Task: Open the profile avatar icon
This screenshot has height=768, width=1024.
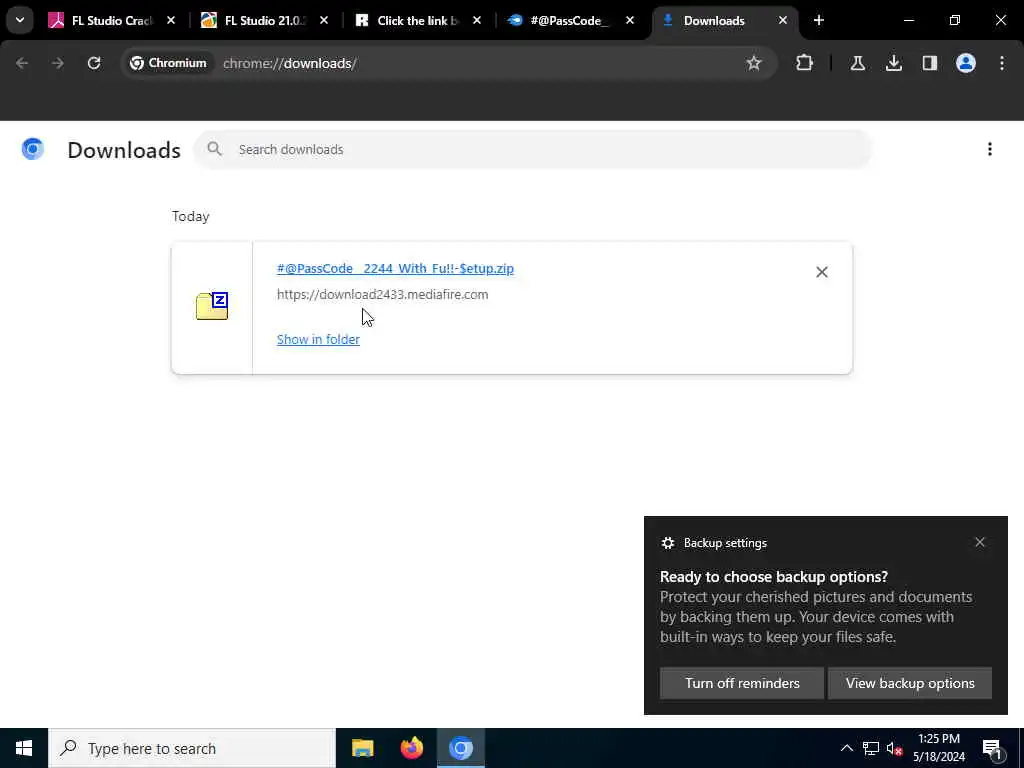Action: (965, 63)
